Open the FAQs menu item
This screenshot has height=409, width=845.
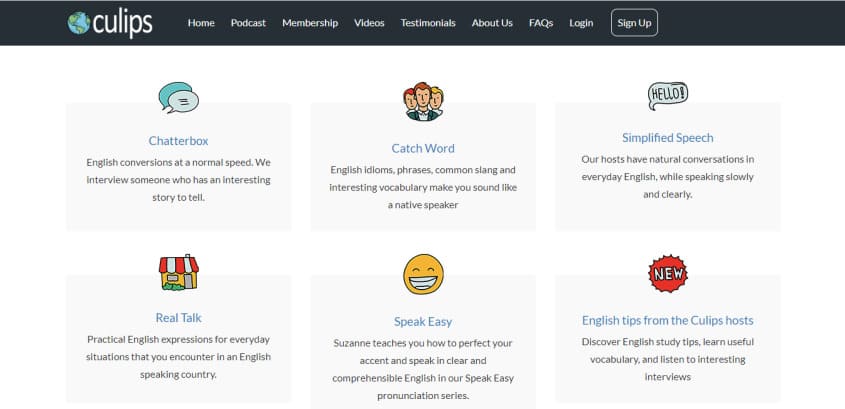coord(541,23)
